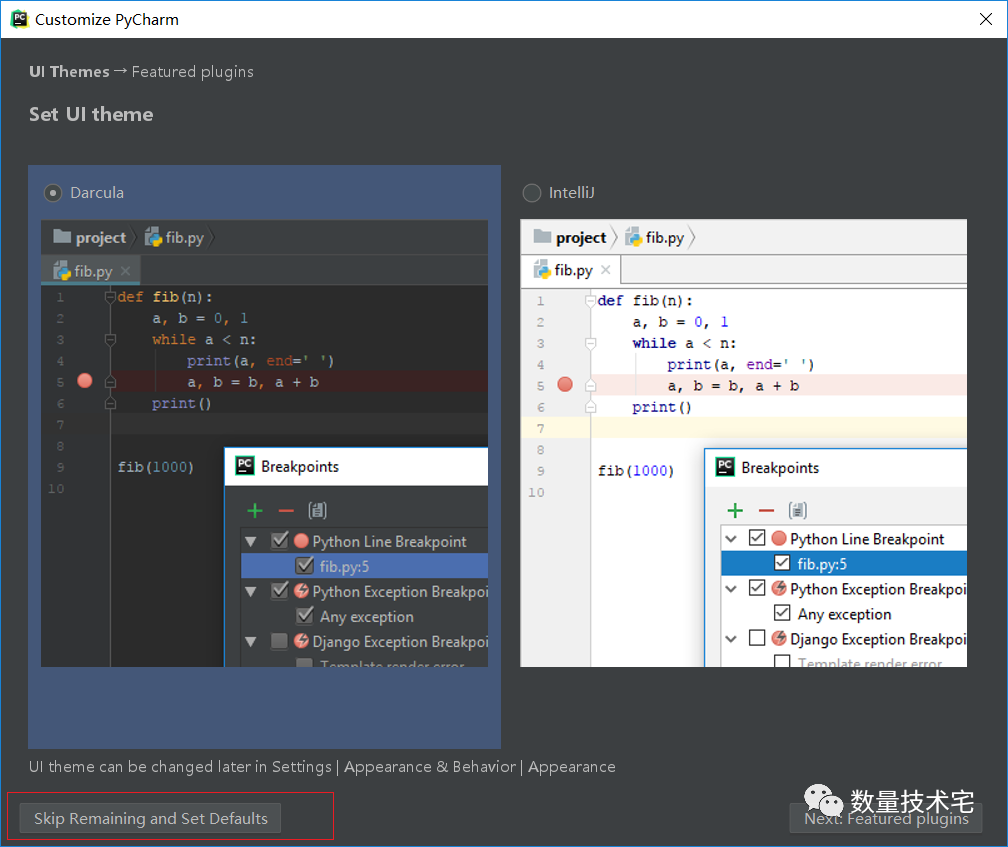
Task: Collapse Django Exception Breakpoint node in Darcula preview
Action: (x=251, y=641)
